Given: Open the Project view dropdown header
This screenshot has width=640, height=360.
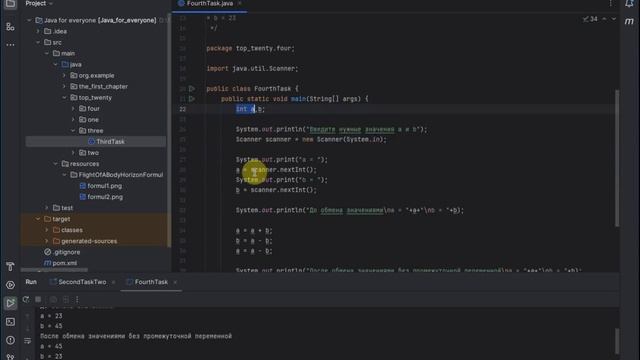Looking at the screenshot, I should point(39,3).
